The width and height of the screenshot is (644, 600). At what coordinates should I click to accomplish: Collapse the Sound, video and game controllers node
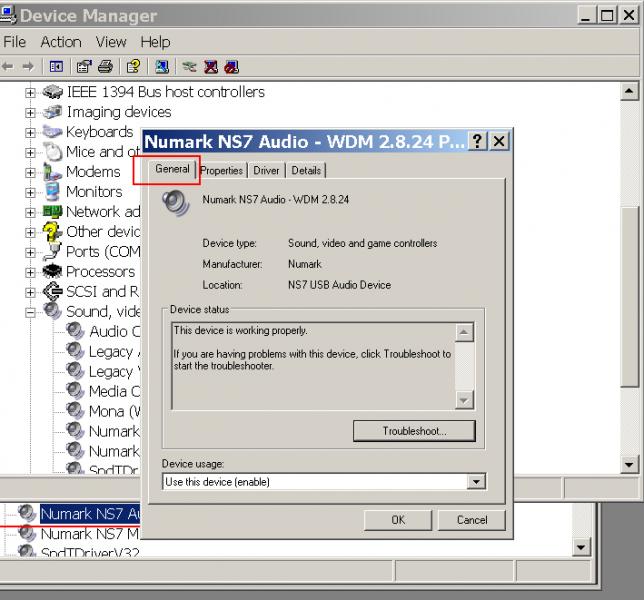(x=30, y=312)
